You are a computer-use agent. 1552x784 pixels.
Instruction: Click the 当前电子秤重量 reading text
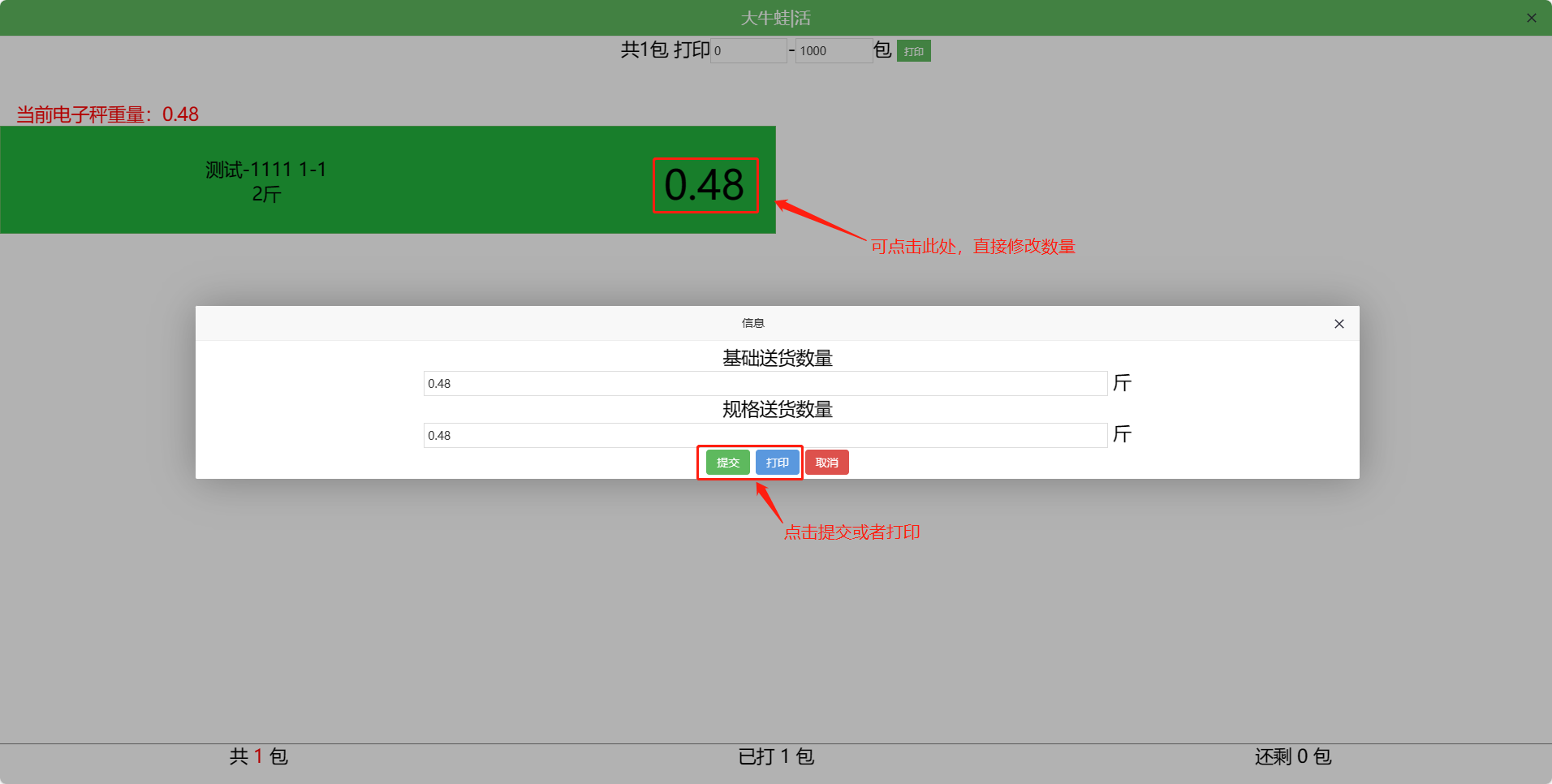coord(107,114)
